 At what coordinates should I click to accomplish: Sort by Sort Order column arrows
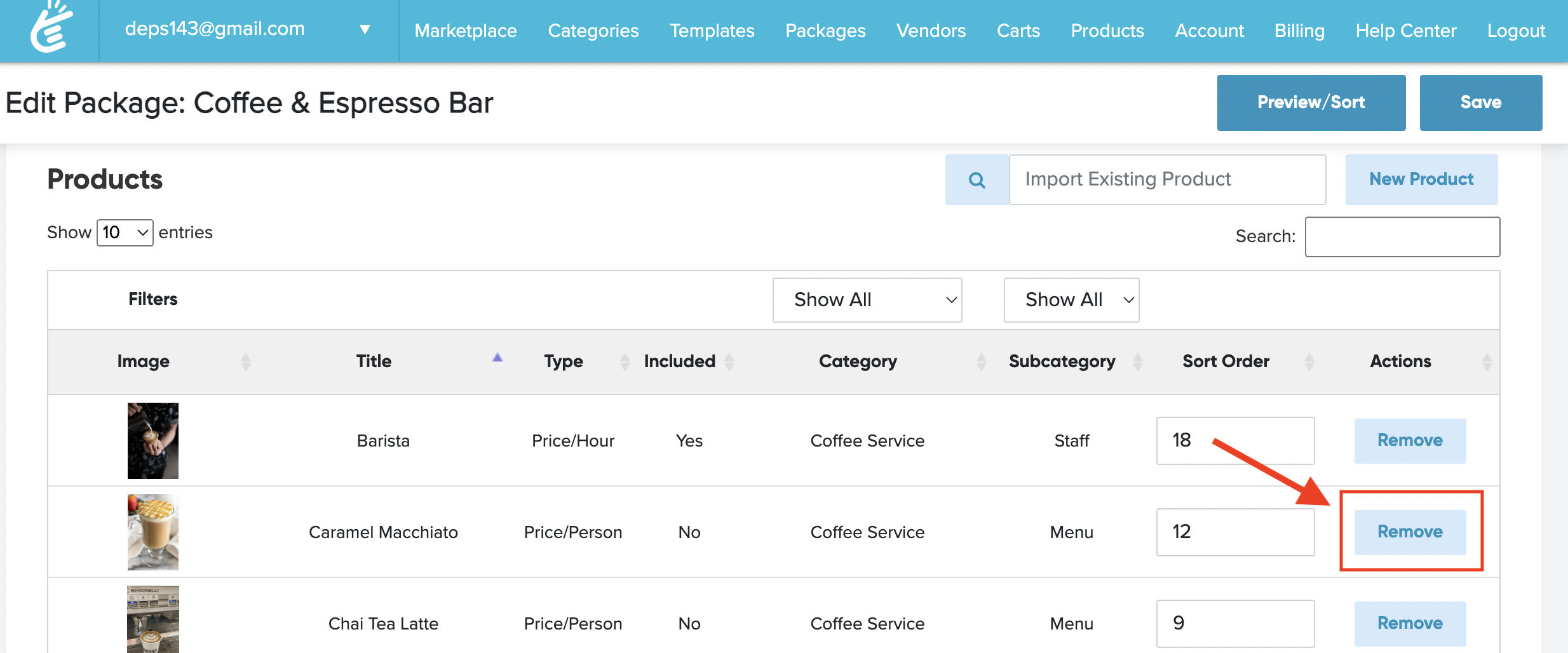tap(1309, 361)
